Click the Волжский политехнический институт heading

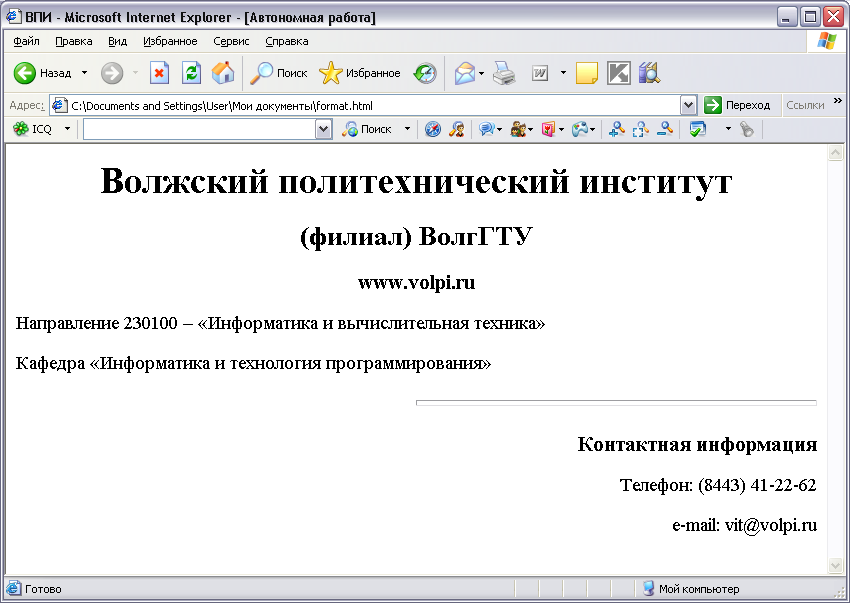416,181
